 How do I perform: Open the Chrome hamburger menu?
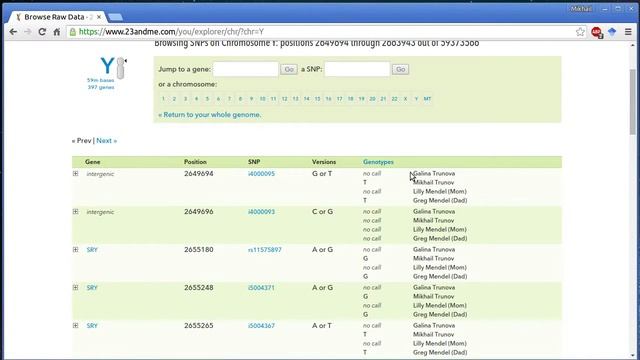(628, 32)
